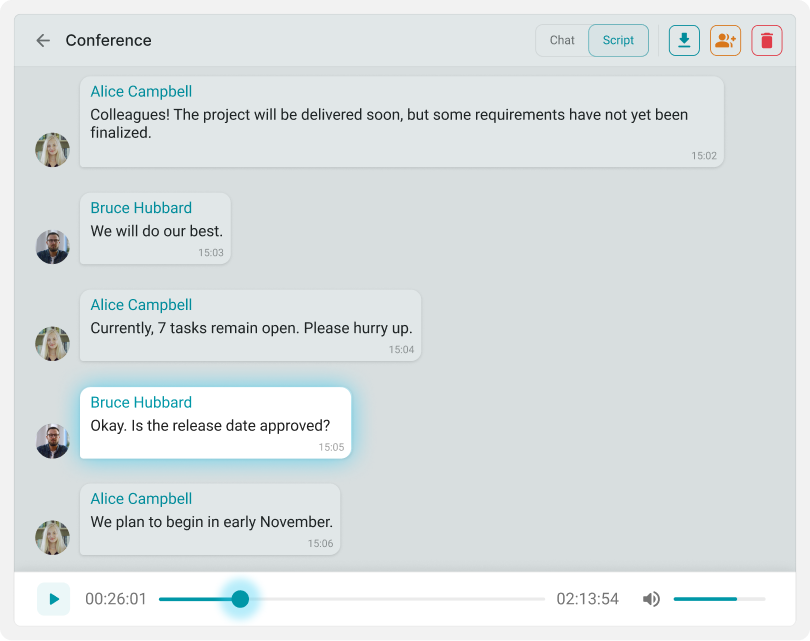810x641 pixels.
Task: Click the current time 00:26:01 label
Action: [x=115, y=598]
